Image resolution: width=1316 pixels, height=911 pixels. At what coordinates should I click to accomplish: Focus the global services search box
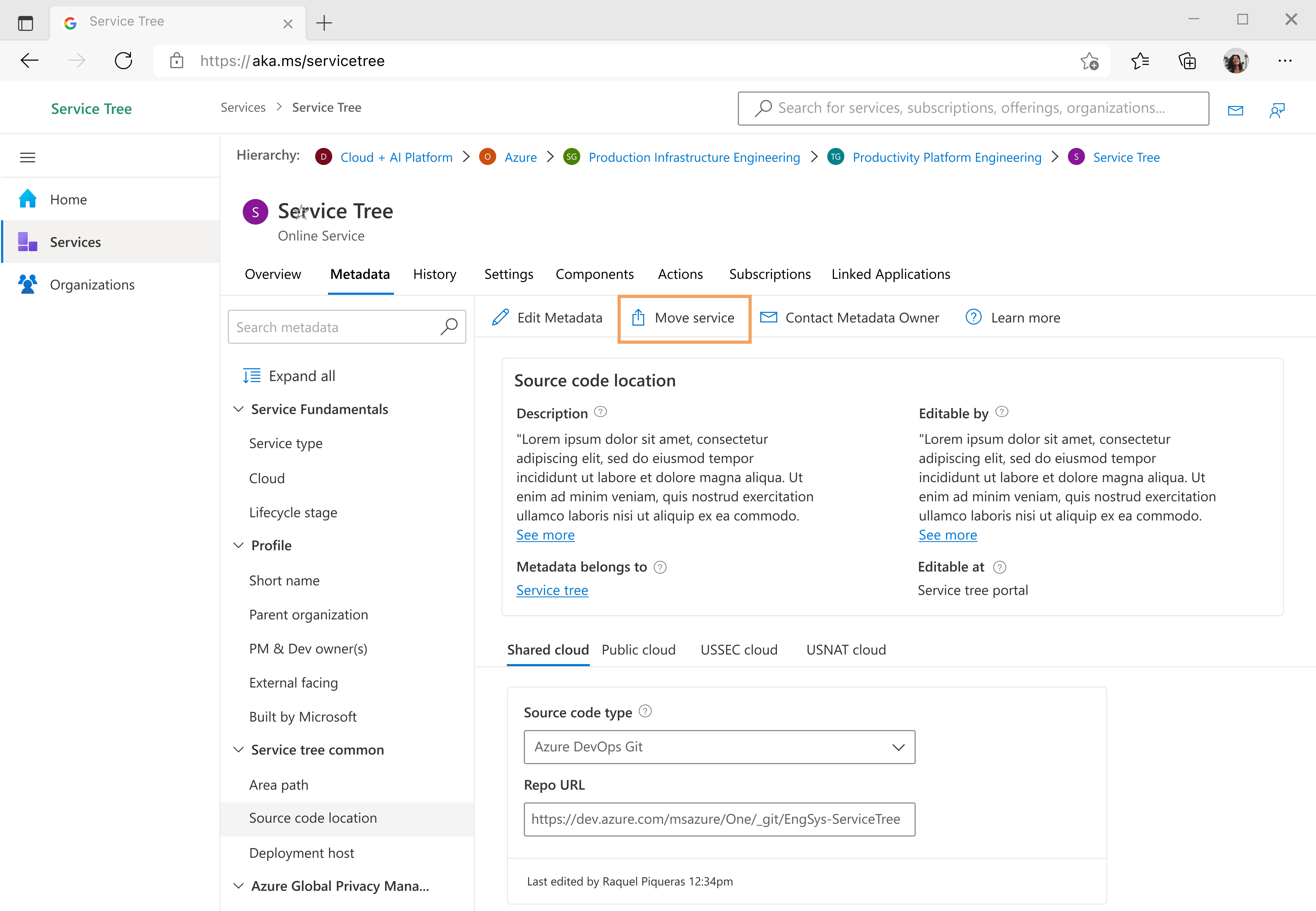pos(973,109)
